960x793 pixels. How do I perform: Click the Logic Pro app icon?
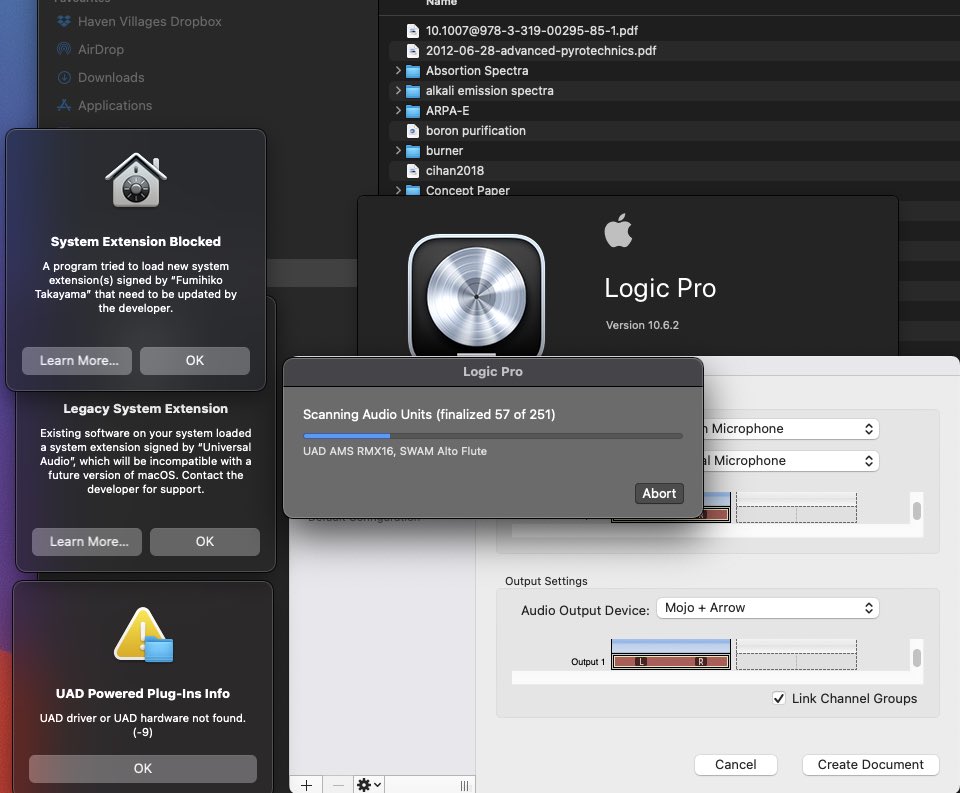tap(476, 295)
